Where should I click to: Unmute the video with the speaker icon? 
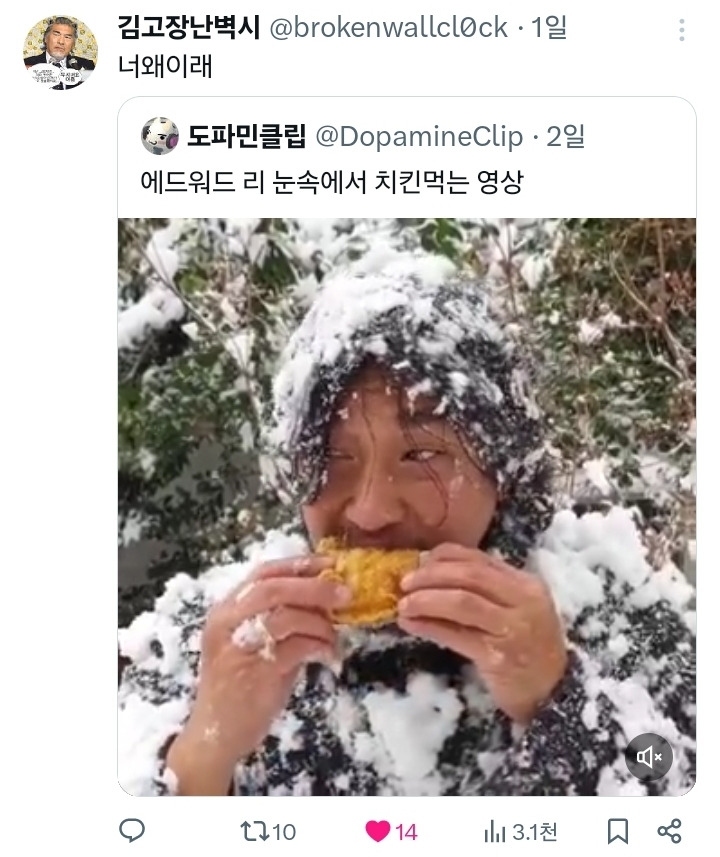pyautogui.click(x=650, y=757)
